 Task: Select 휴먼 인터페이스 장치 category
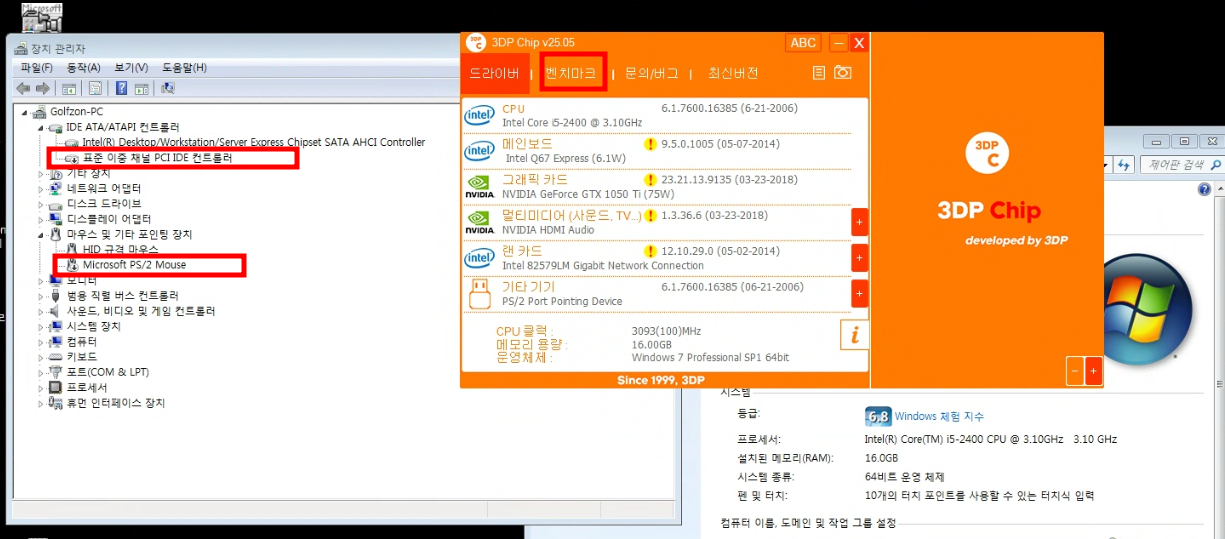(x=116, y=403)
